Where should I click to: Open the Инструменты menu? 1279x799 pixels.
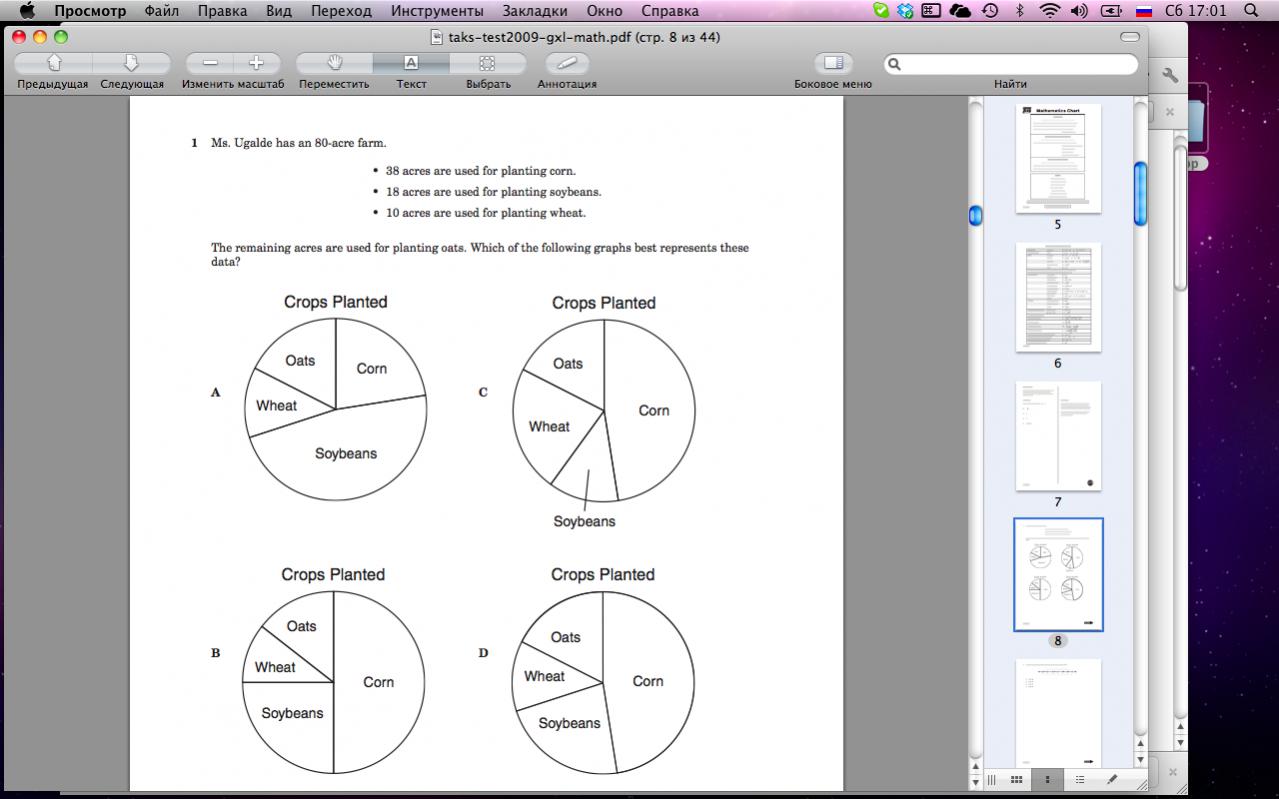(x=437, y=11)
